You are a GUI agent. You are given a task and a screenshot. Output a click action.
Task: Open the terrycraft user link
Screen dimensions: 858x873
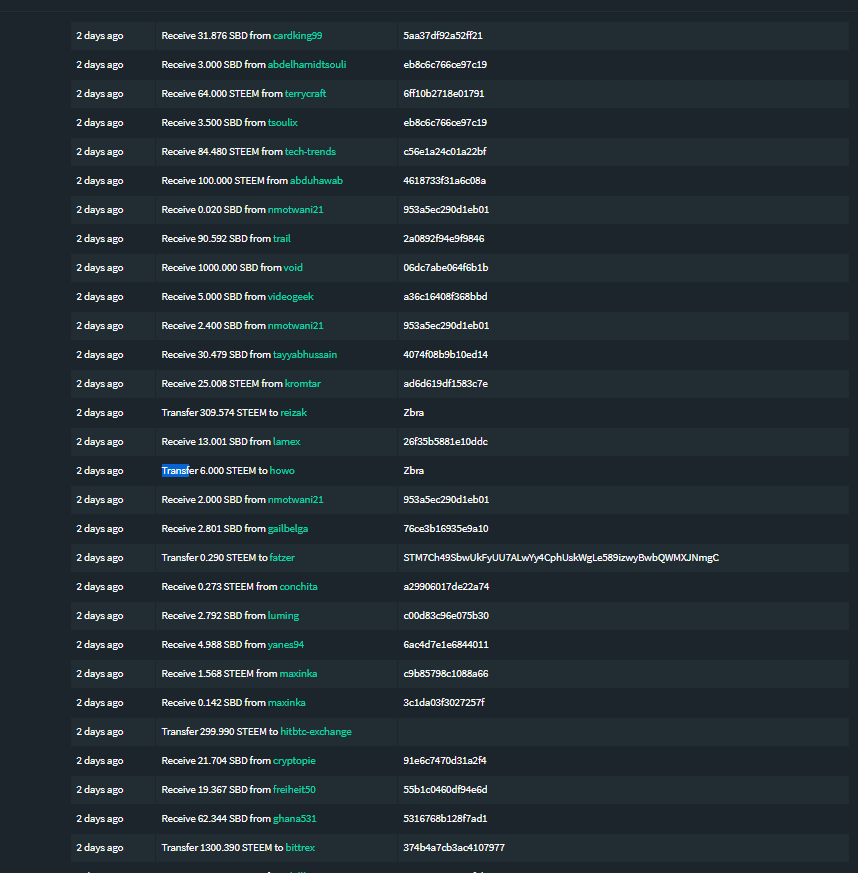point(306,93)
